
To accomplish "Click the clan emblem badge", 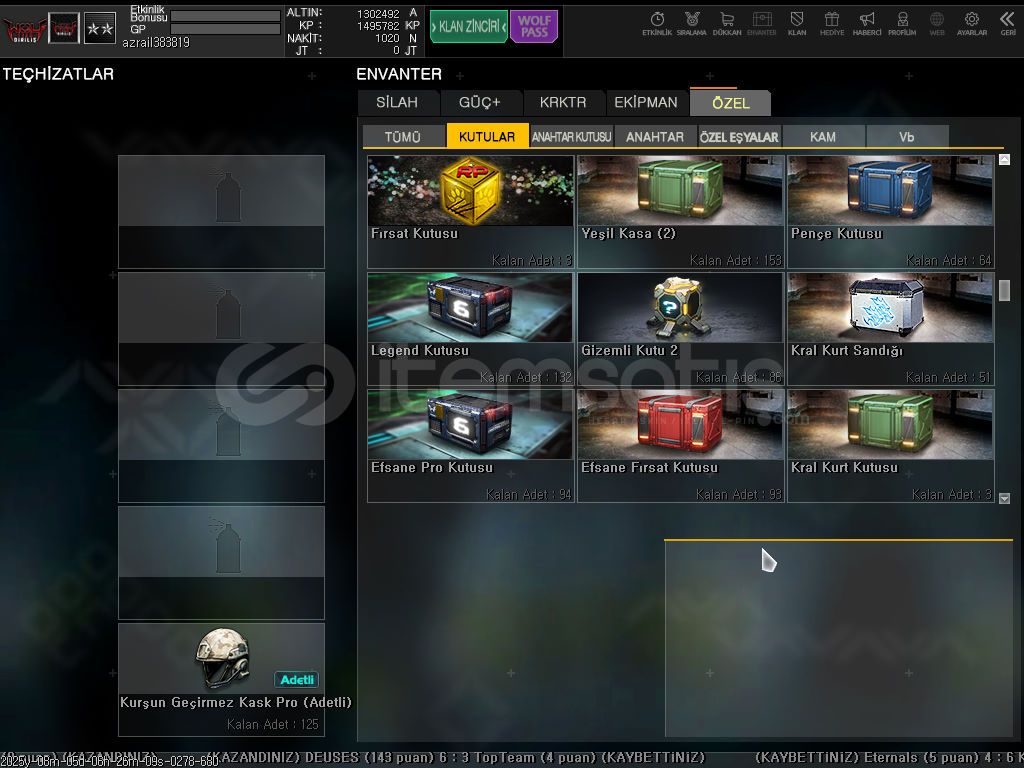I will 64,28.
